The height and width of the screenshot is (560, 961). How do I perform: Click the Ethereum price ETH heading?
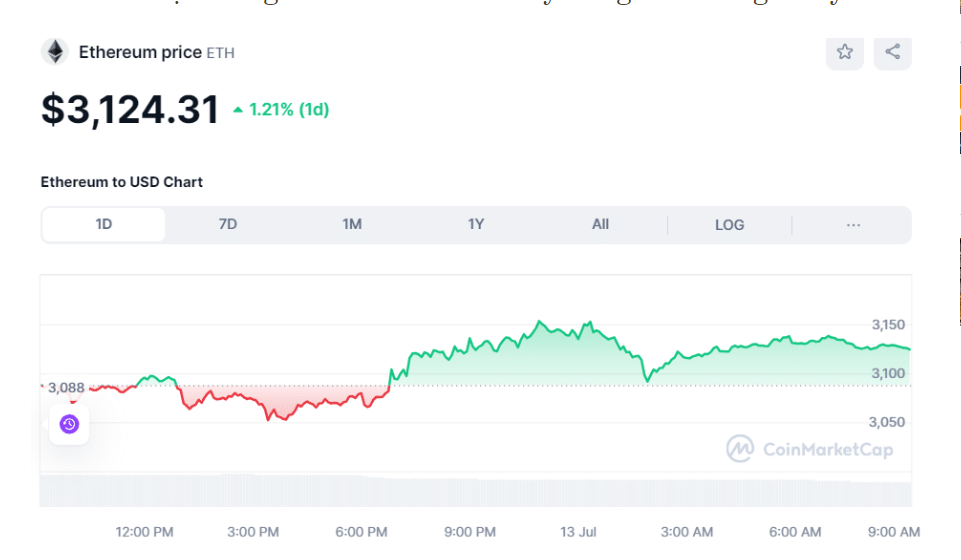tap(156, 53)
